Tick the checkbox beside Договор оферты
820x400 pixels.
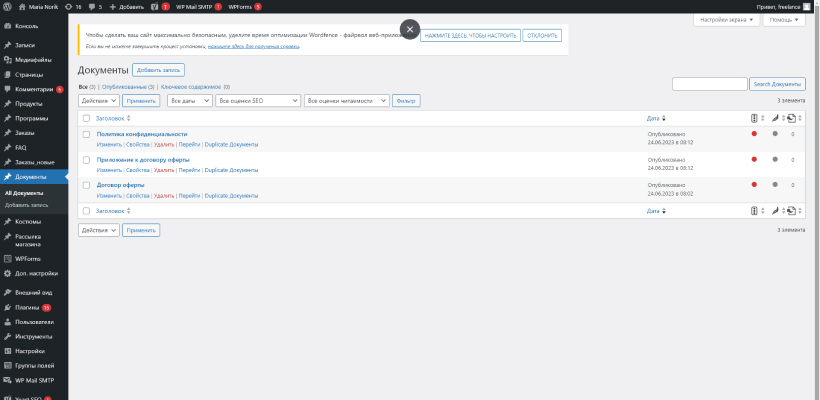(x=86, y=185)
